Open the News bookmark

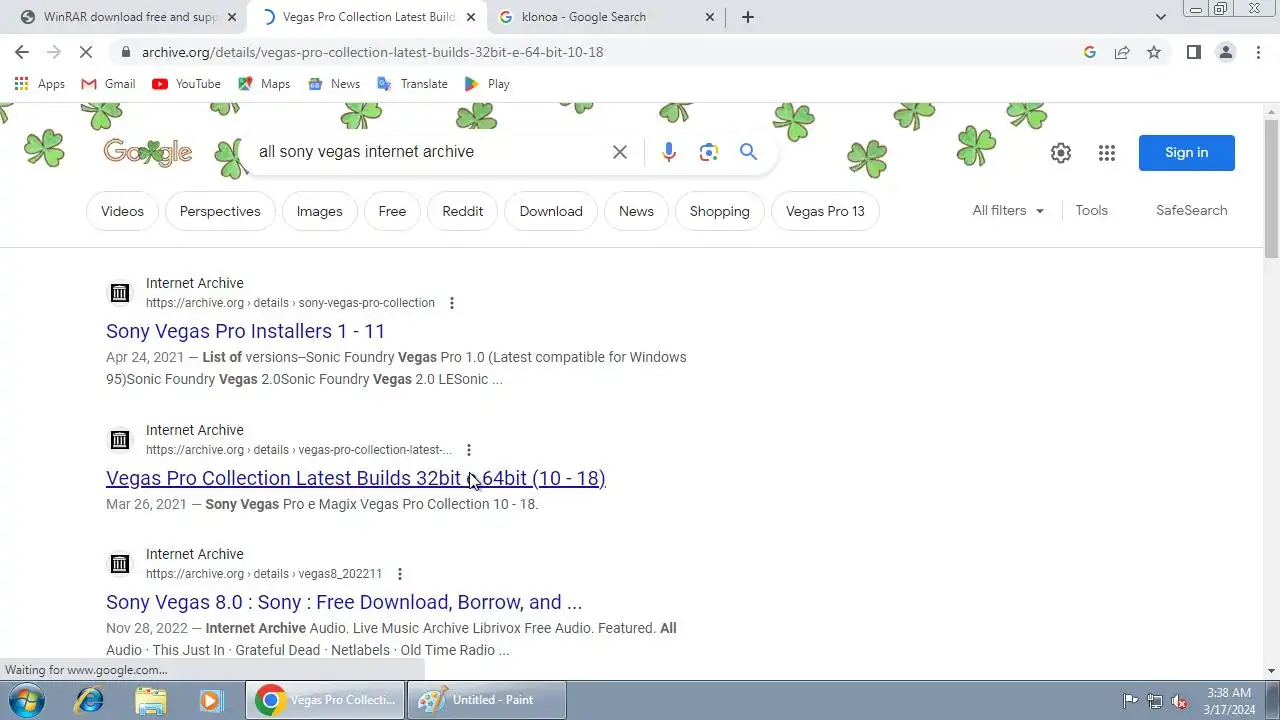pyautogui.click(x=334, y=84)
